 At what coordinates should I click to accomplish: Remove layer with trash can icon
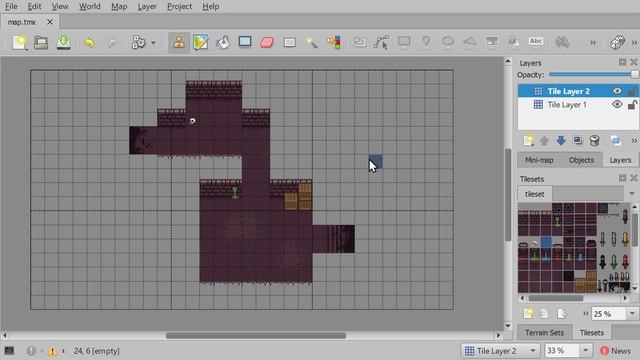[x=594, y=141]
